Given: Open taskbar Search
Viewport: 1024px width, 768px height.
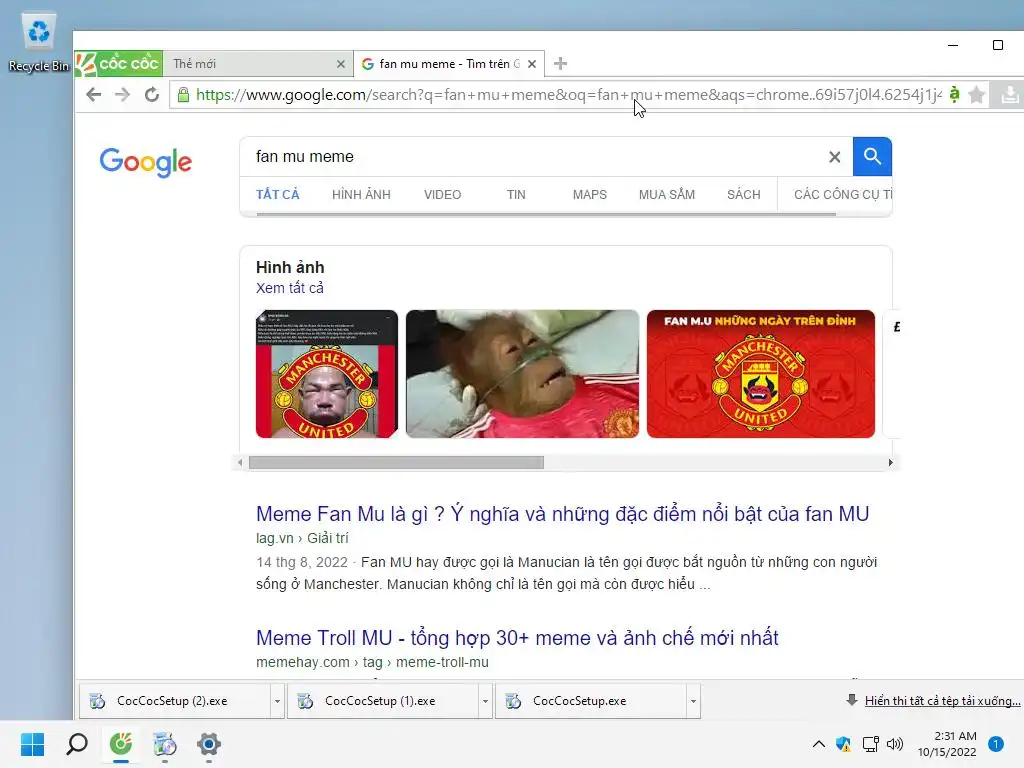Looking at the screenshot, I should pos(77,744).
